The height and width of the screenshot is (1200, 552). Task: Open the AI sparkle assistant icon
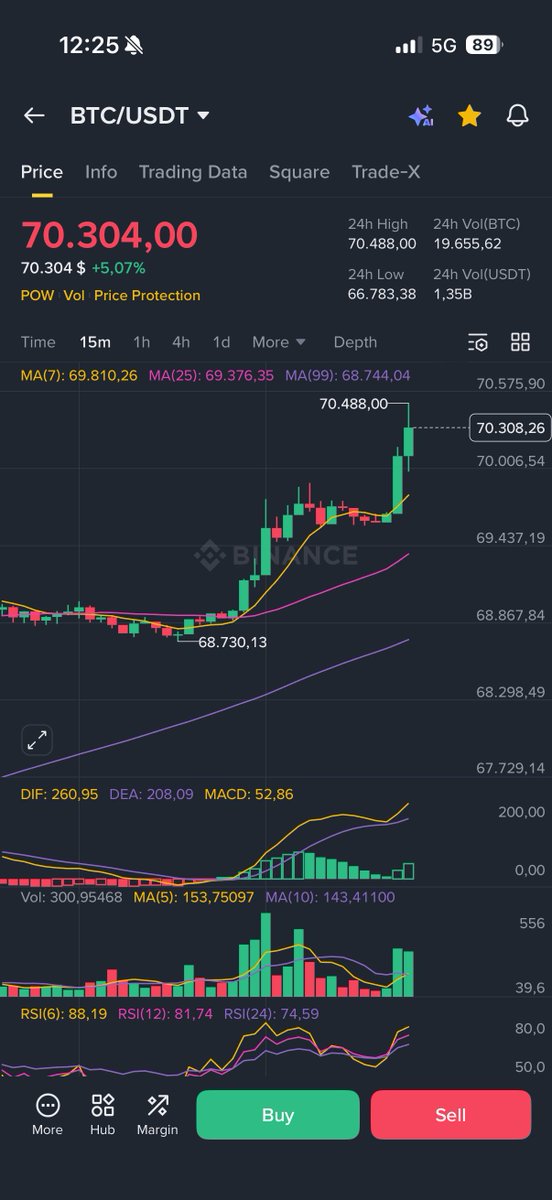[x=420, y=116]
